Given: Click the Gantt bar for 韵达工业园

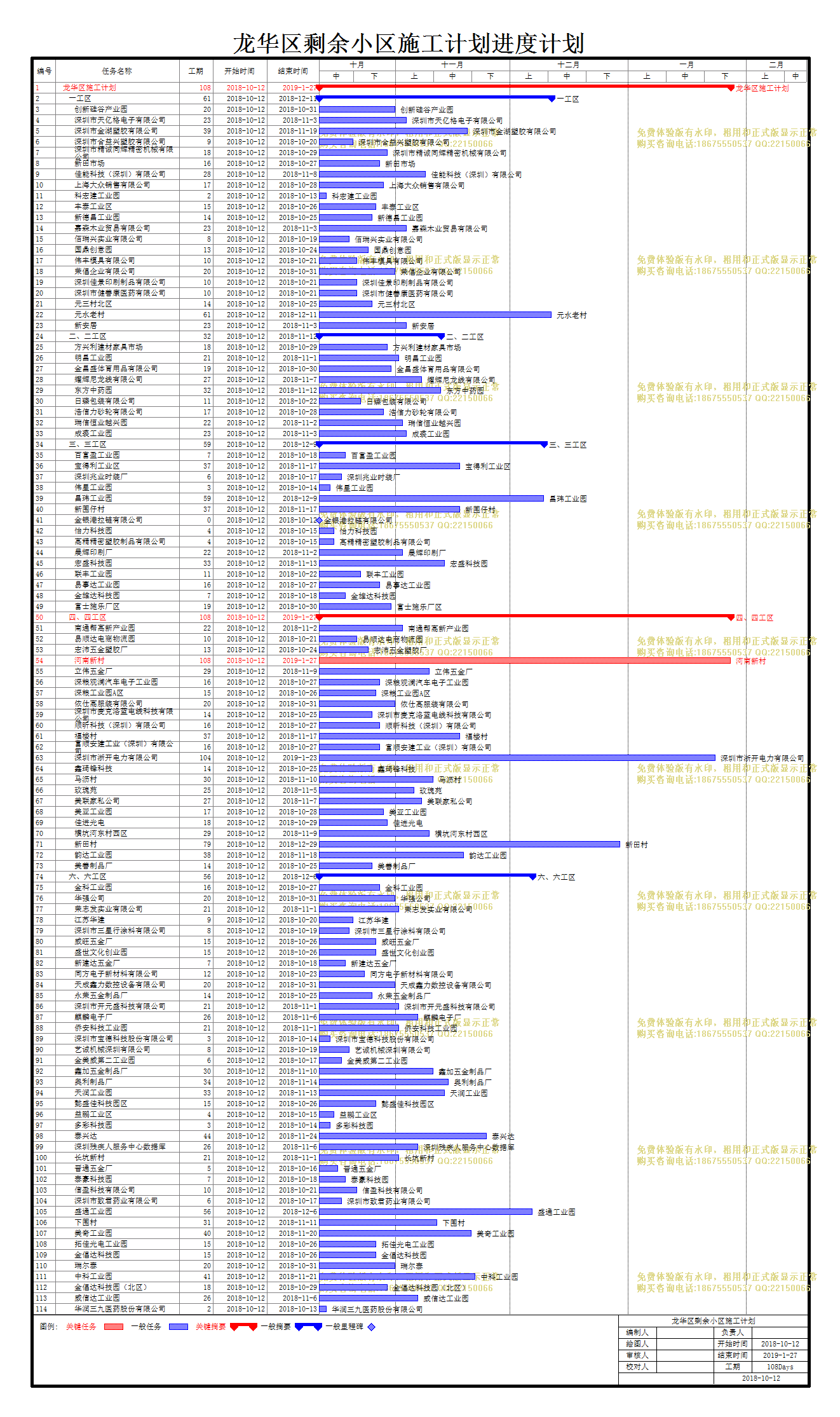Looking at the screenshot, I should (391, 855).
